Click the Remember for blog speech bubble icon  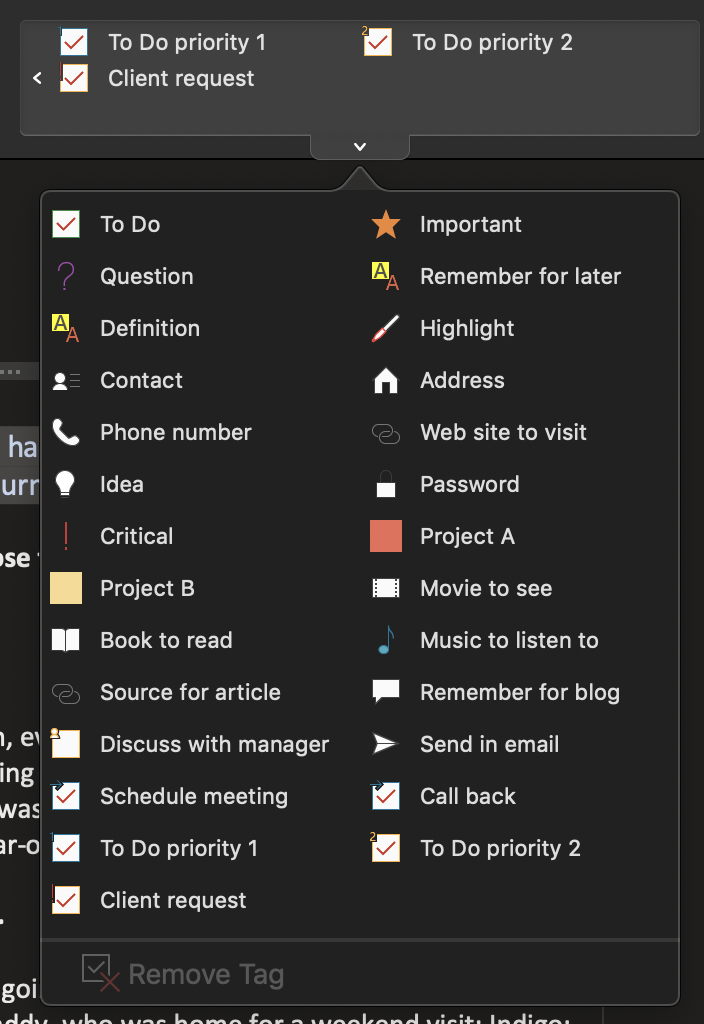(386, 692)
